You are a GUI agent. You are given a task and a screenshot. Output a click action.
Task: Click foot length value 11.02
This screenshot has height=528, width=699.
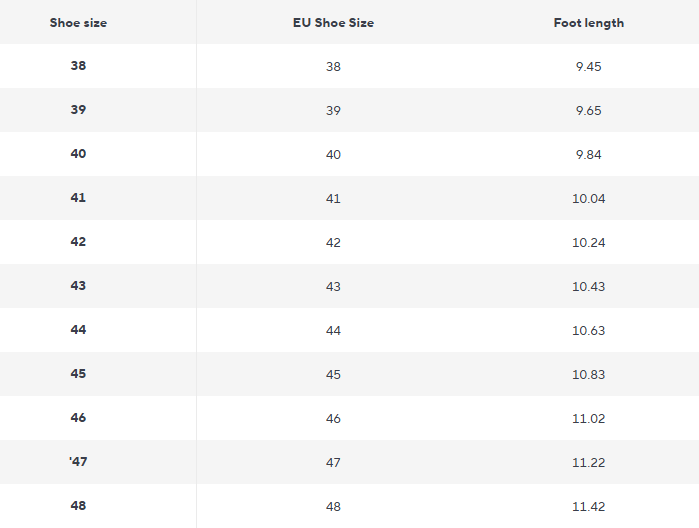(x=588, y=419)
